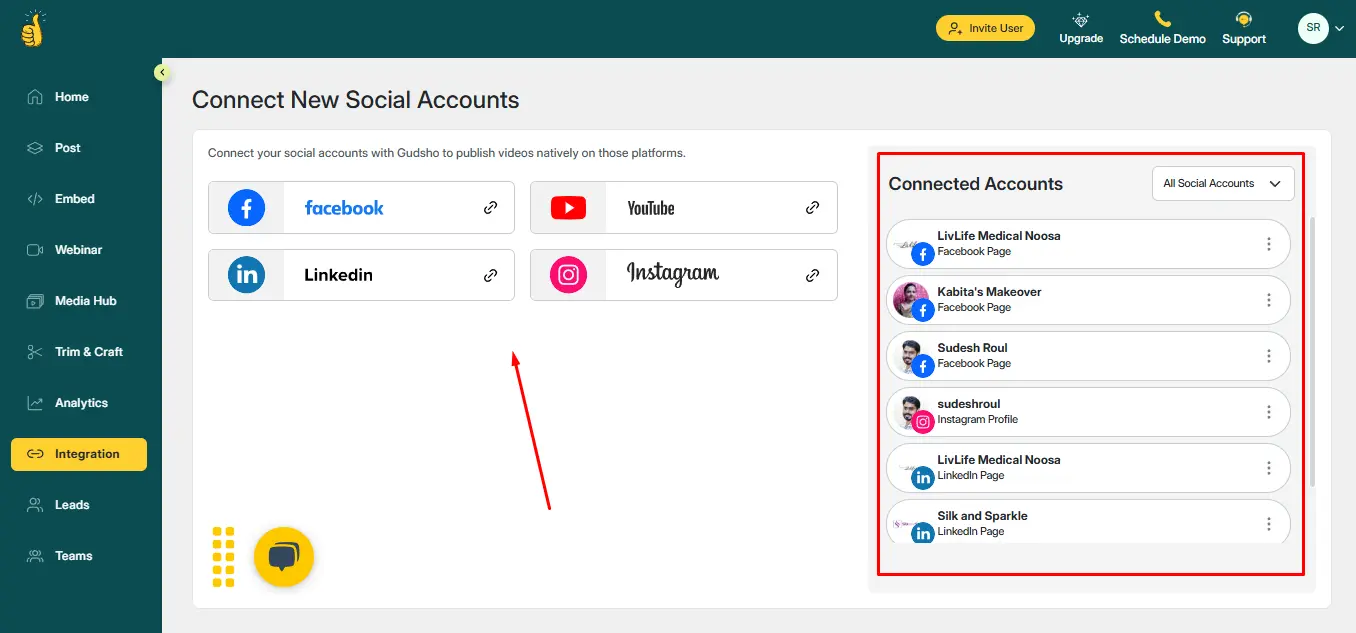Open options for LivLife Medical Noosa Facebook Page

1269,244
